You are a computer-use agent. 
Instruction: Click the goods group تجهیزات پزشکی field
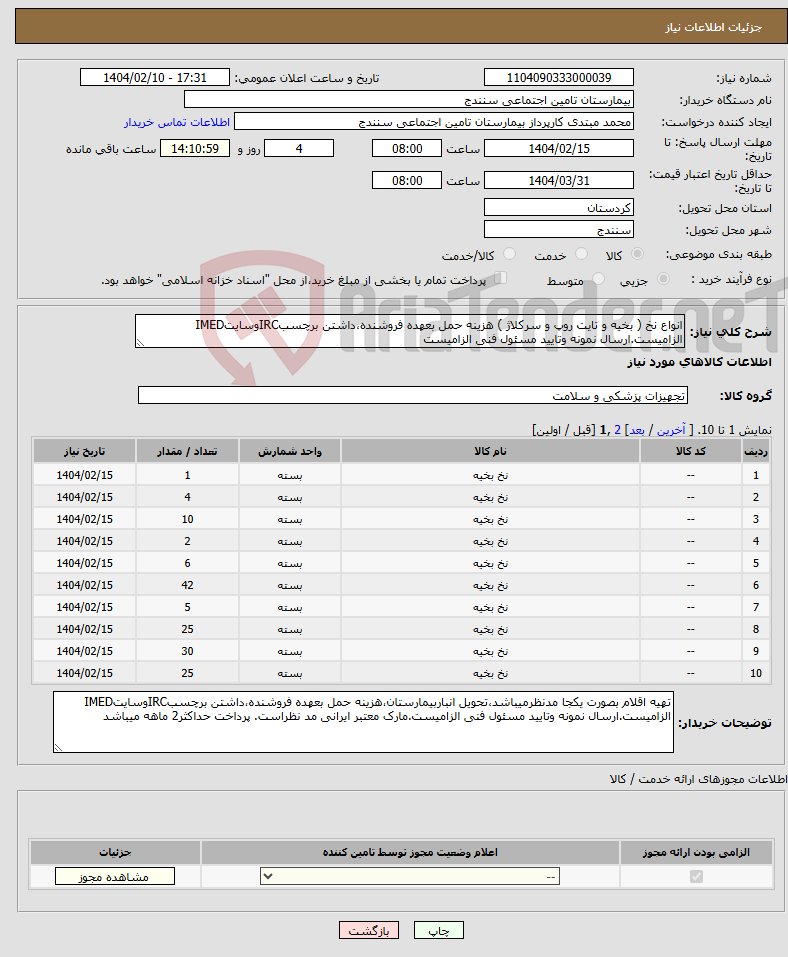pyautogui.click(x=413, y=395)
